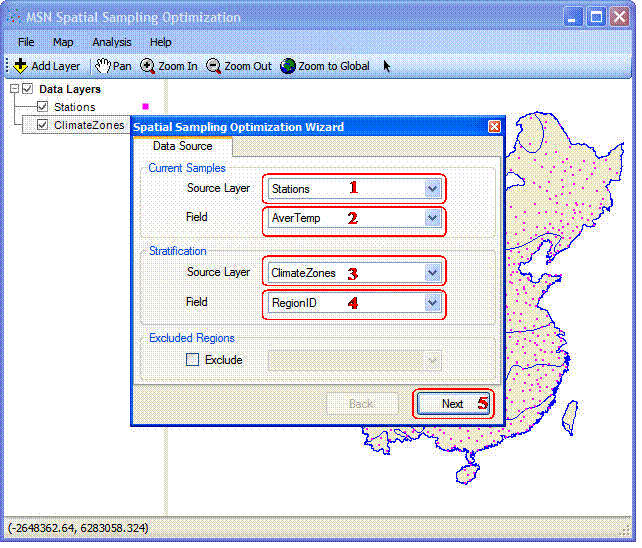The width and height of the screenshot is (642, 548).
Task: Activate the Zoom Out magnifier
Action: pos(213,66)
